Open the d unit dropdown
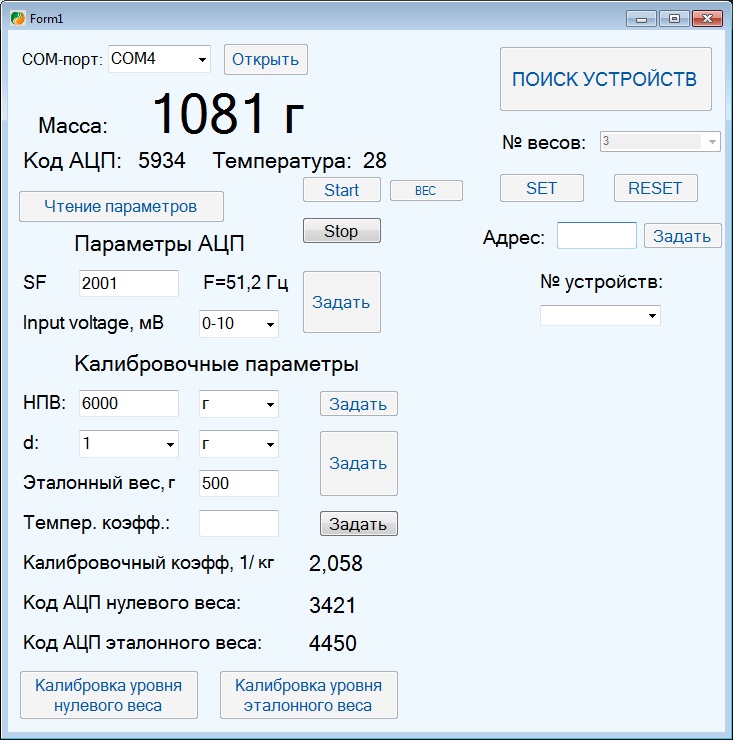 point(239,444)
